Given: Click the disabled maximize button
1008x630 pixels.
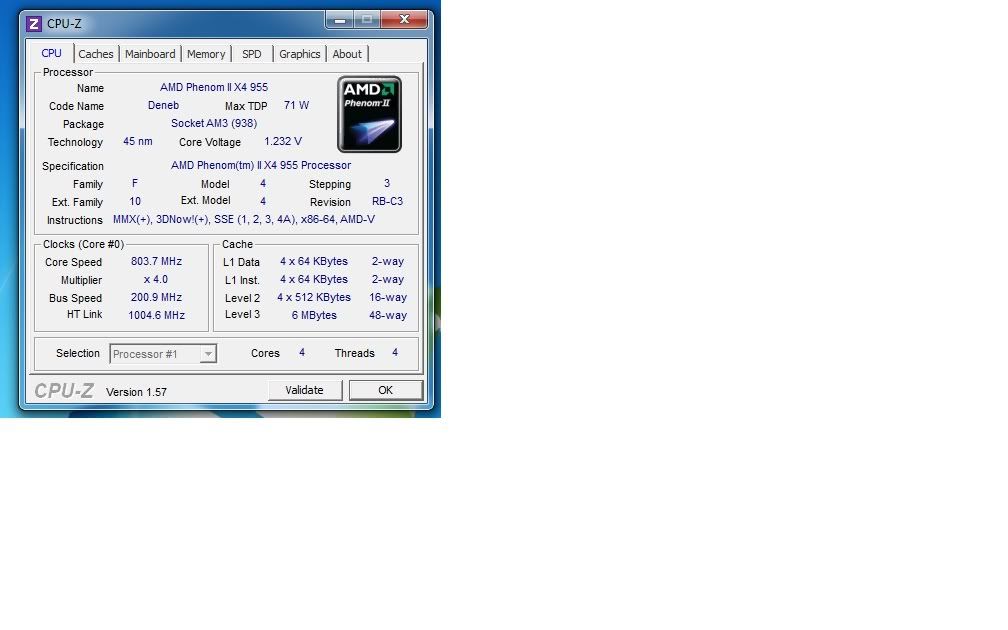Looking at the screenshot, I should pos(367,20).
